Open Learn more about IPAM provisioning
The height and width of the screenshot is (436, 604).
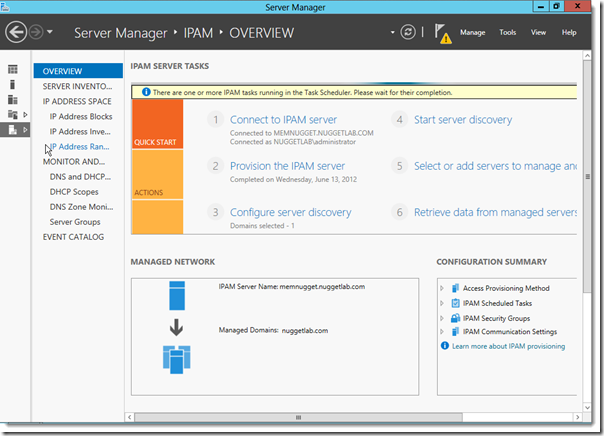(508, 346)
